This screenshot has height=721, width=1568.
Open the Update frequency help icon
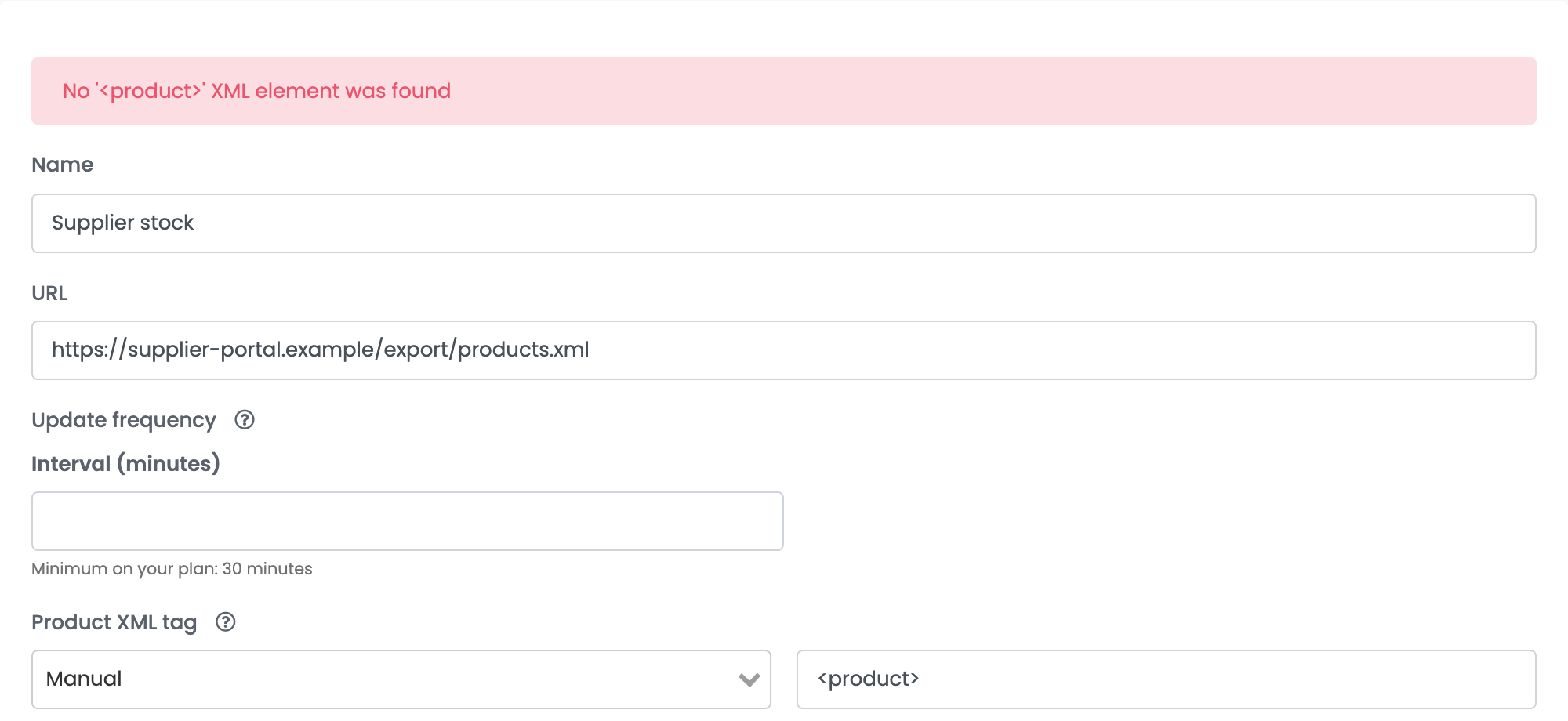245,420
